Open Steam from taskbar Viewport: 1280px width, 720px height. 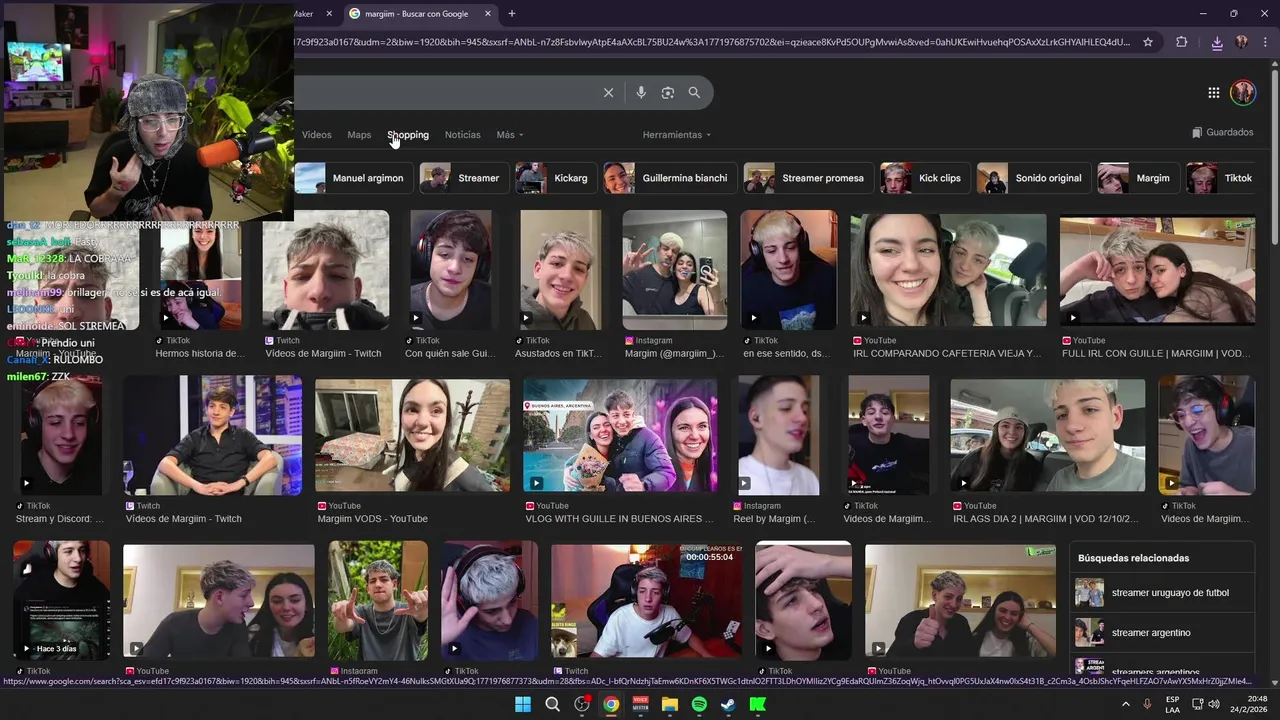(x=728, y=704)
